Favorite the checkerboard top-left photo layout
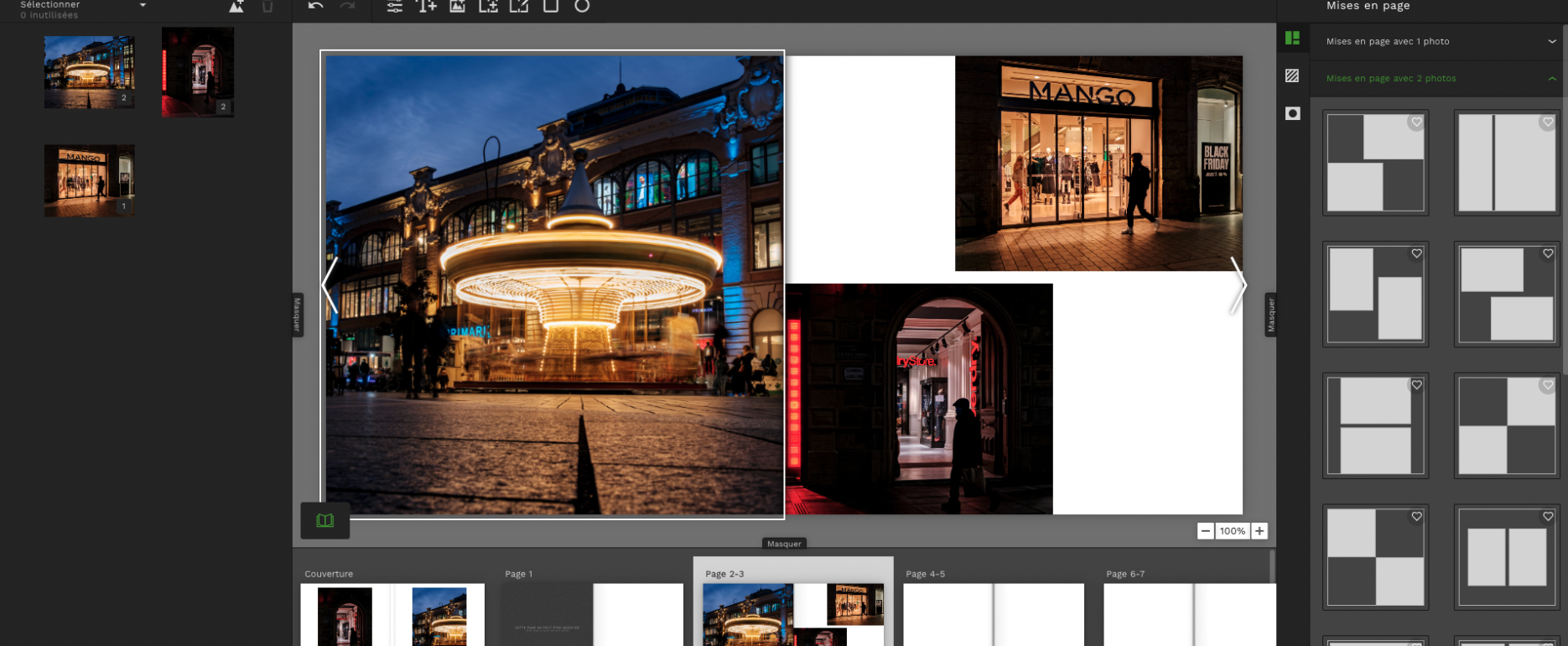Viewport: 1568px width, 646px height. pyautogui.click(x=1416, y=517)
